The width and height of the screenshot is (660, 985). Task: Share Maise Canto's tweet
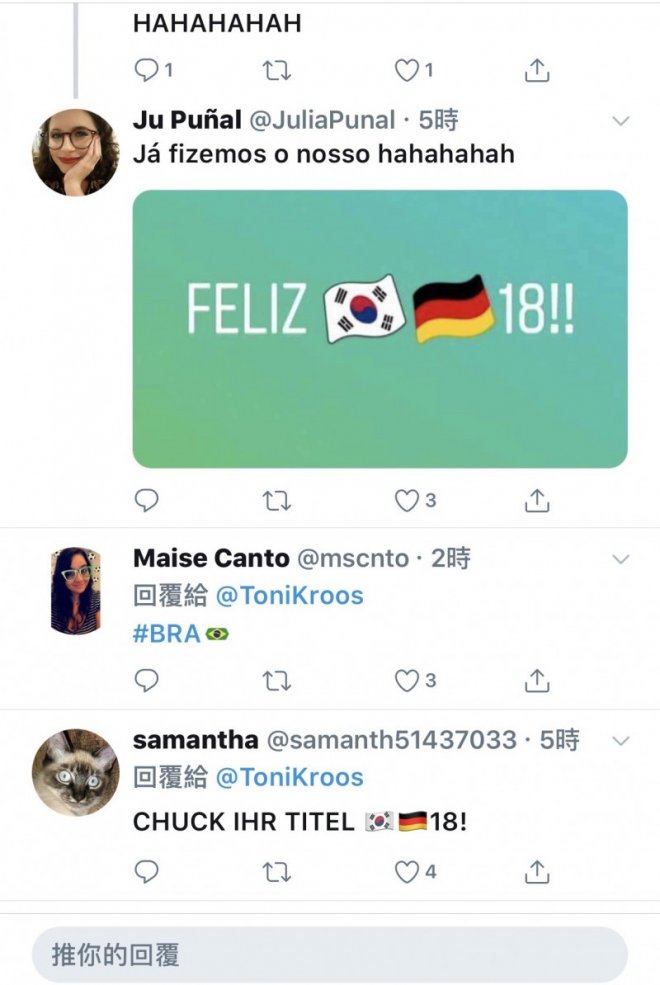pos(537,681)
